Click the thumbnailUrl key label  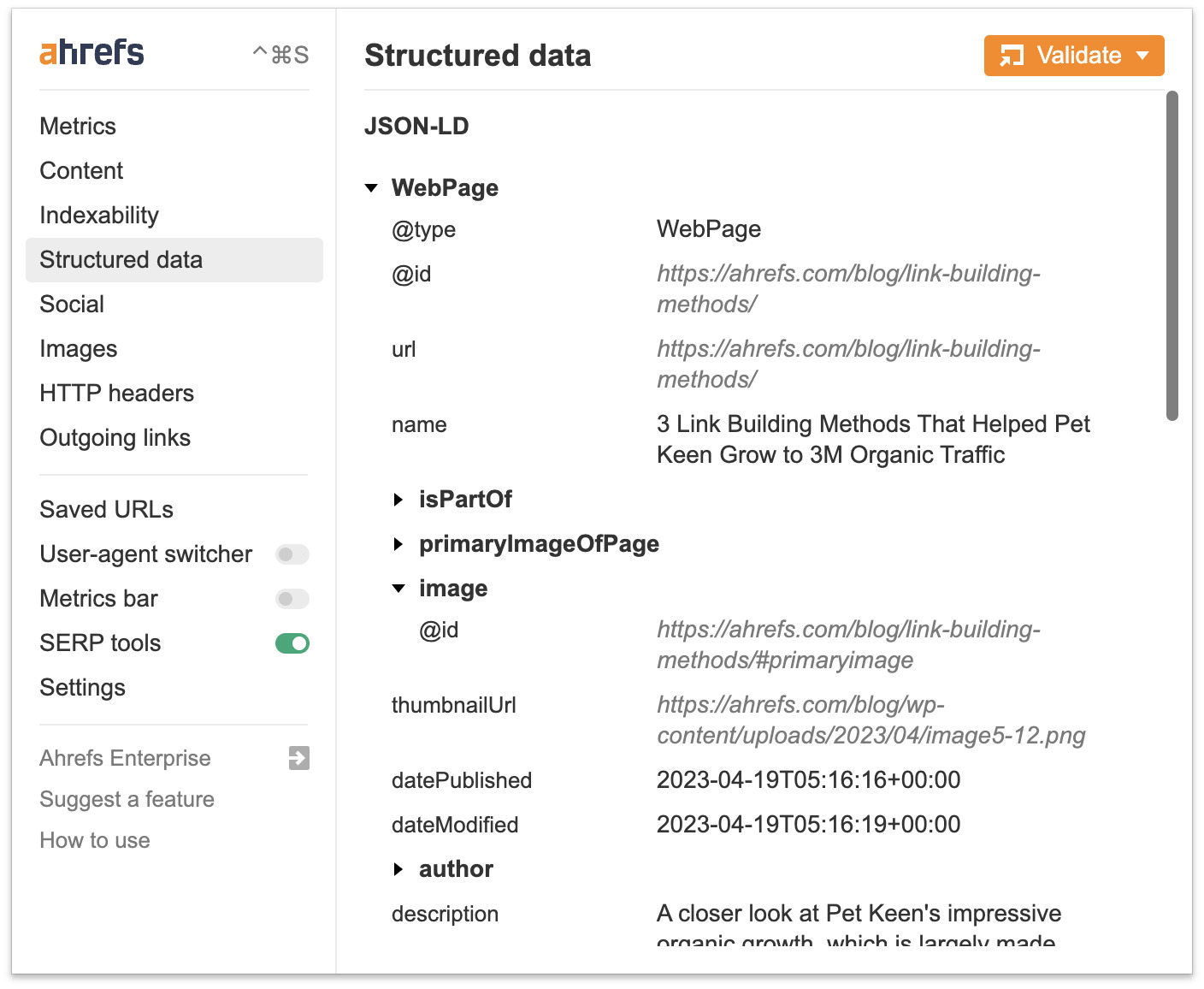(454, 705)
